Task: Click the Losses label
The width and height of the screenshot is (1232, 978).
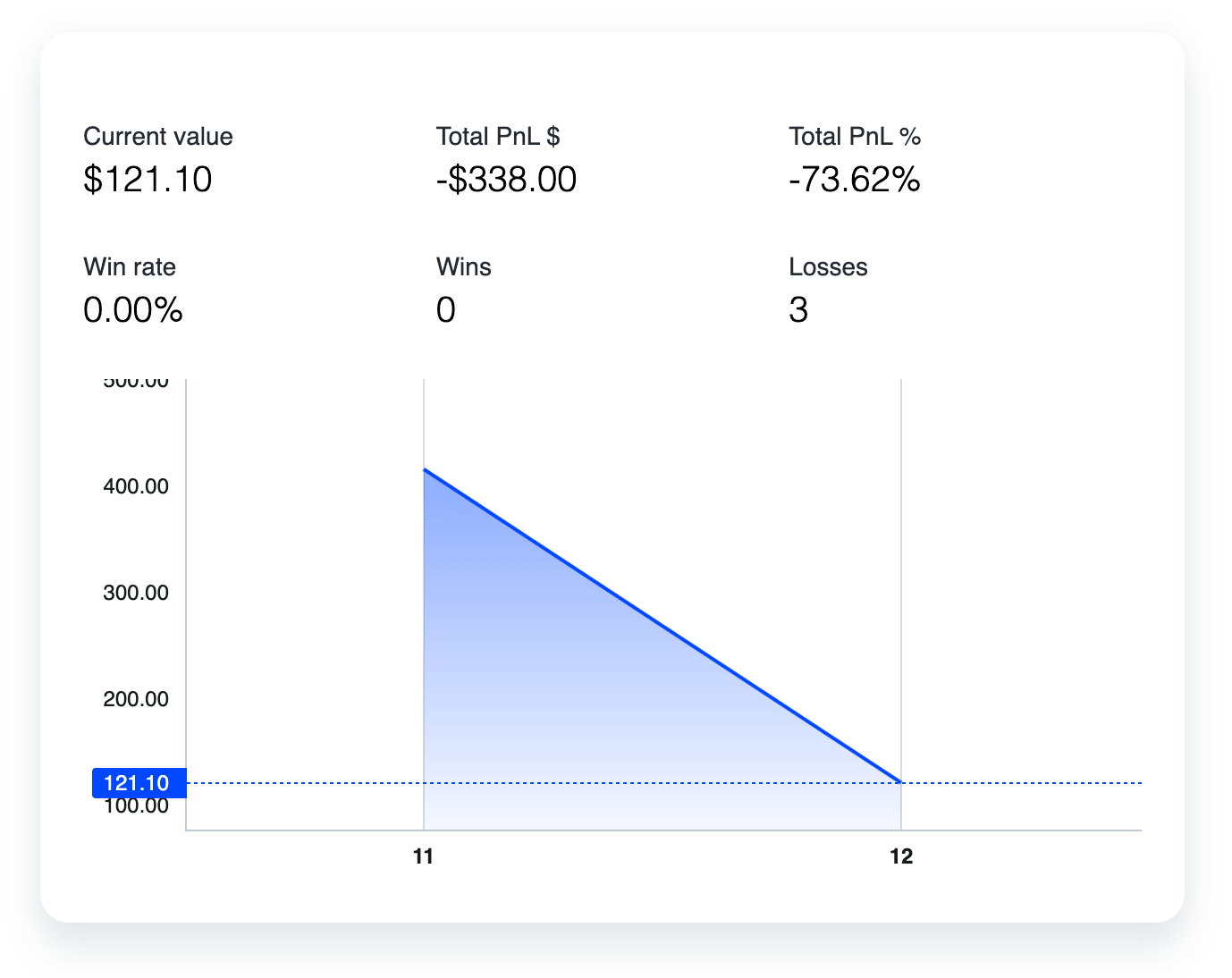Action: (x=828, y=267)
